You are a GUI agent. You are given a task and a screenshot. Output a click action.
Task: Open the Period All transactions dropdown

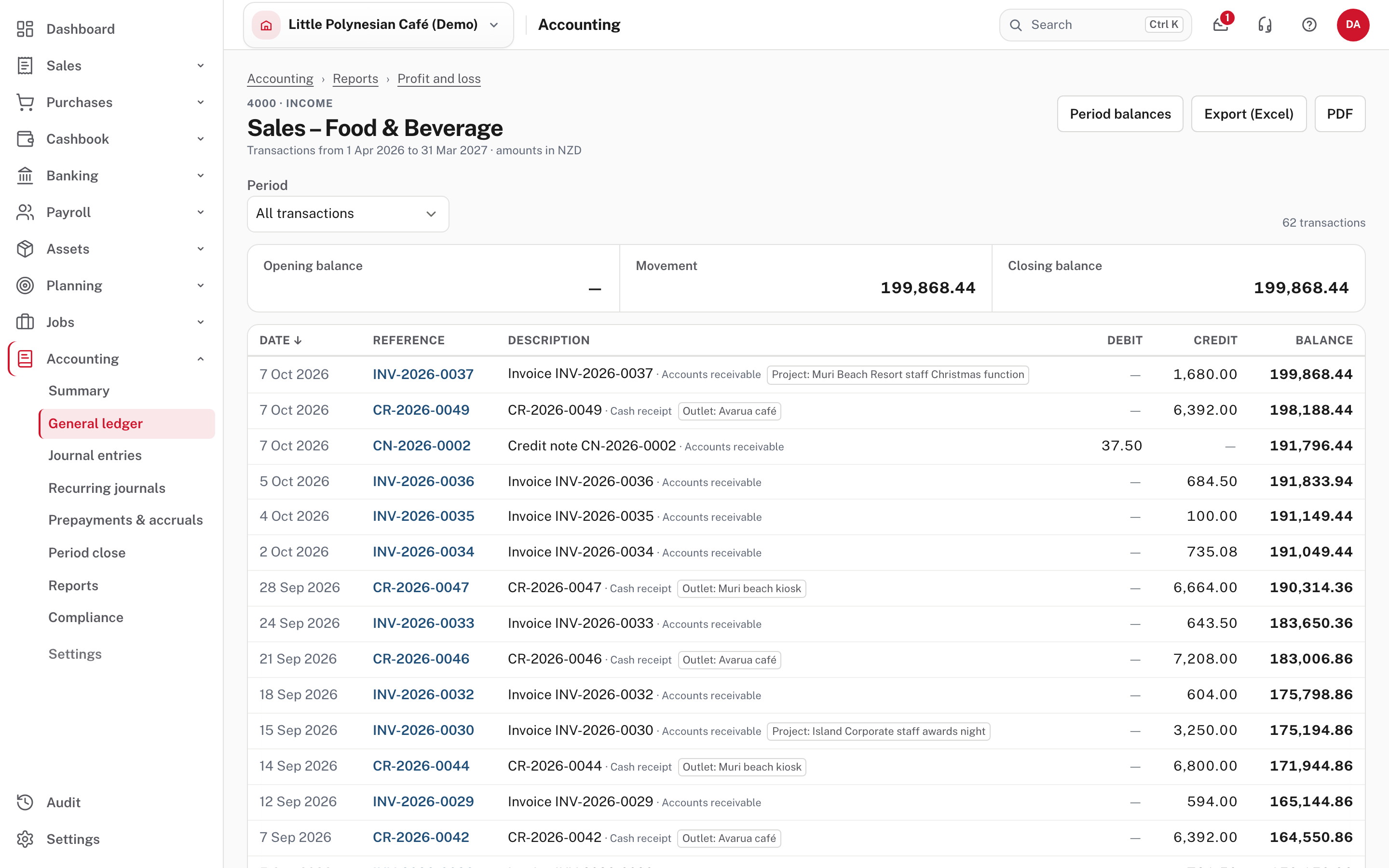tap(348, 214)
